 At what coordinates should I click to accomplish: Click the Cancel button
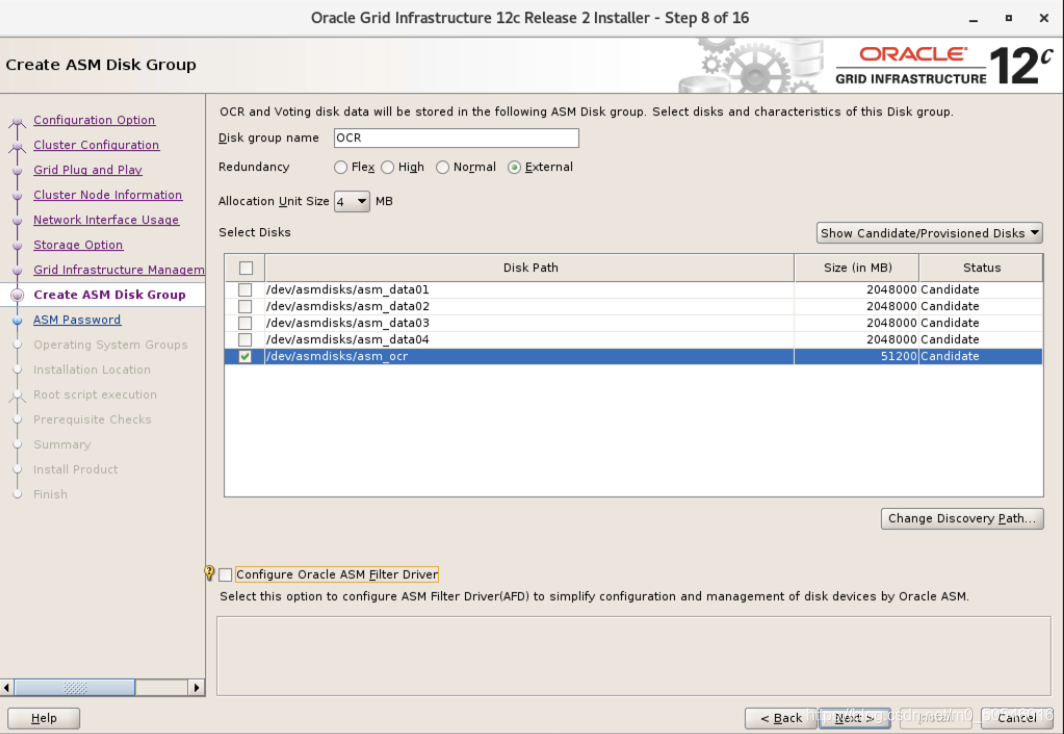coord(1016,718)
